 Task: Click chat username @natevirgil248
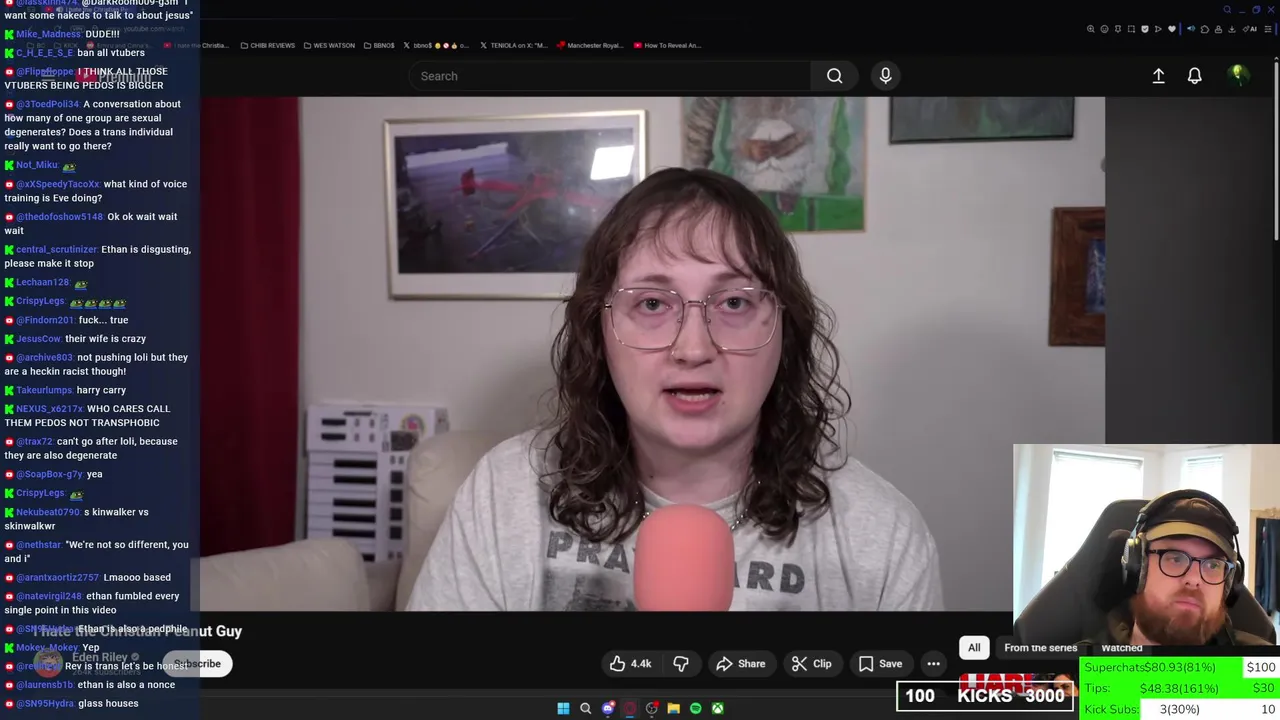tap(49, 596)
